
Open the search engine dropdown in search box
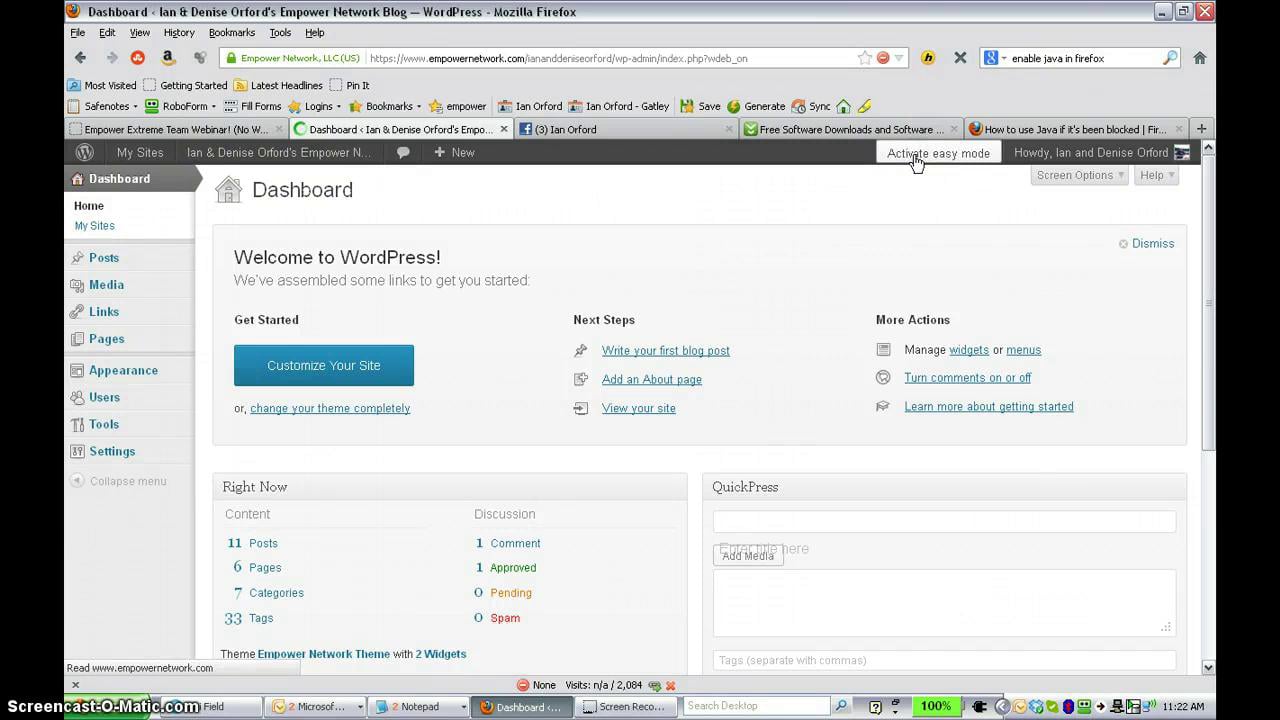pyautogui.click(x=995, y=58)
